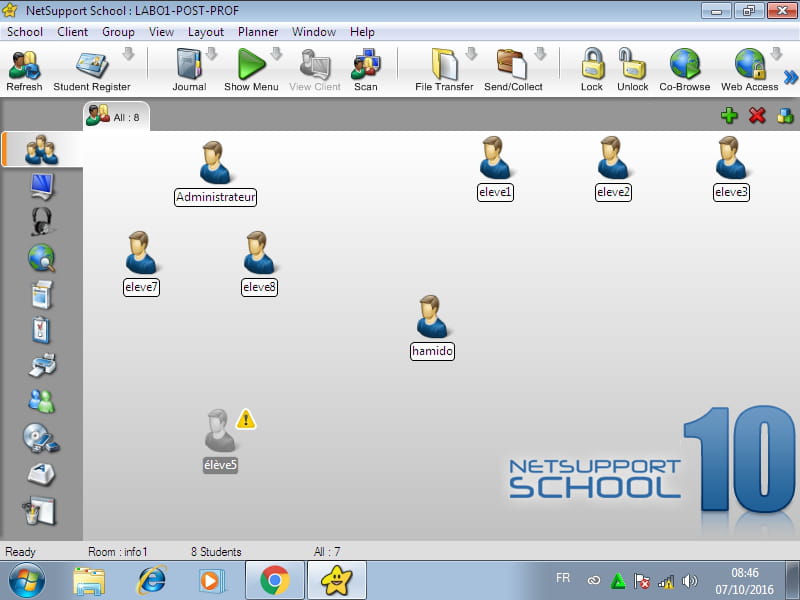Click the volume speaker tray icon
This screenshot has width=800, height=600.
click(x=689, y=581)
